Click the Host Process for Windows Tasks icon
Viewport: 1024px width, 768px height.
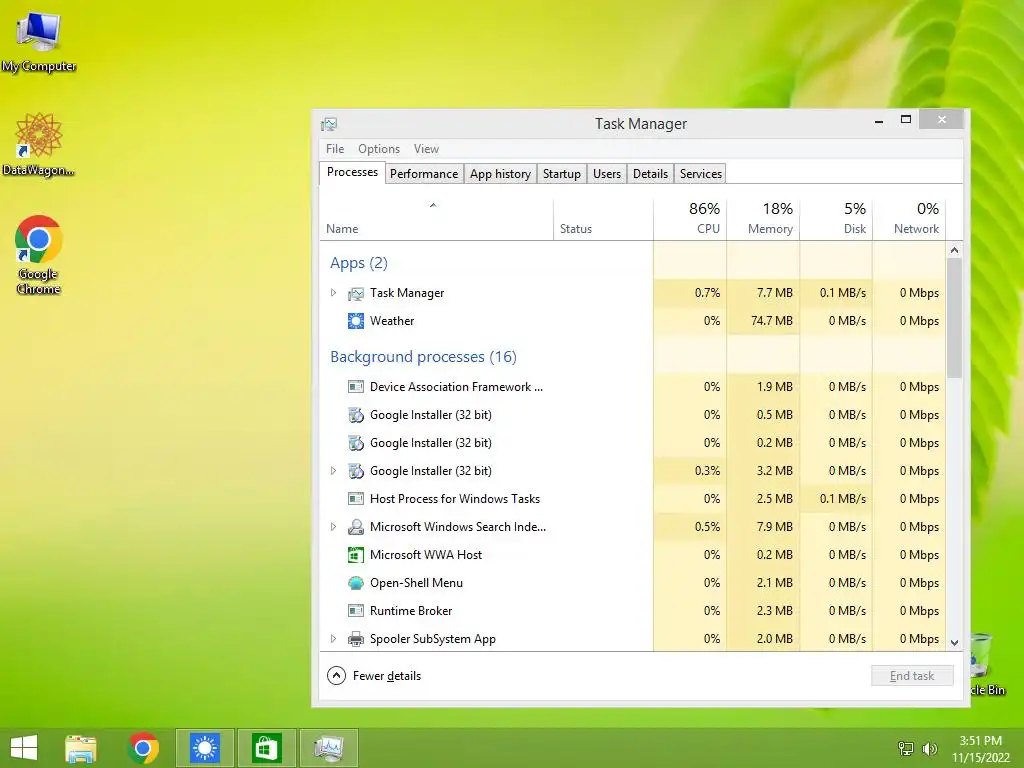356,499
